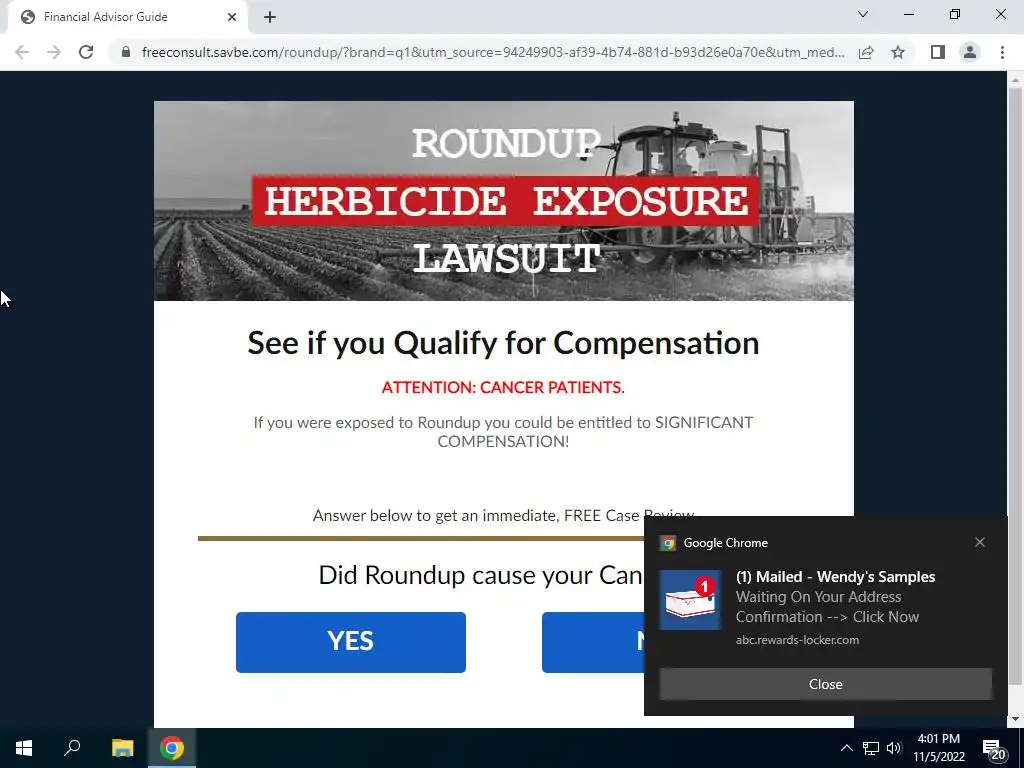Open the Chrome side panel

(938, 52)
